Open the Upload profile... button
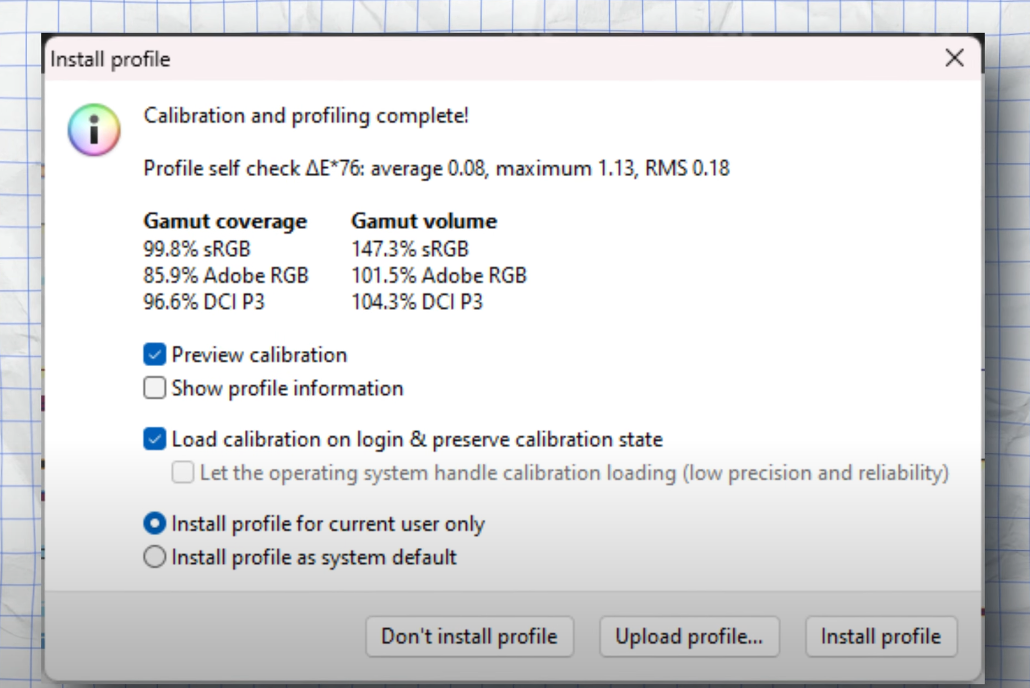 [689, 636]
